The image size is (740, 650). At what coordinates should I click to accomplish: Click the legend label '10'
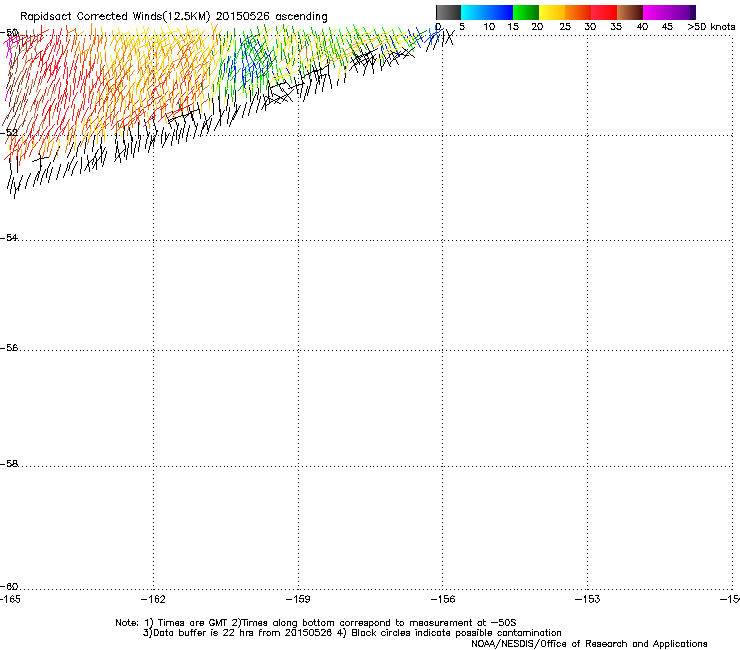pyautogui.click(x=489, y=27)
